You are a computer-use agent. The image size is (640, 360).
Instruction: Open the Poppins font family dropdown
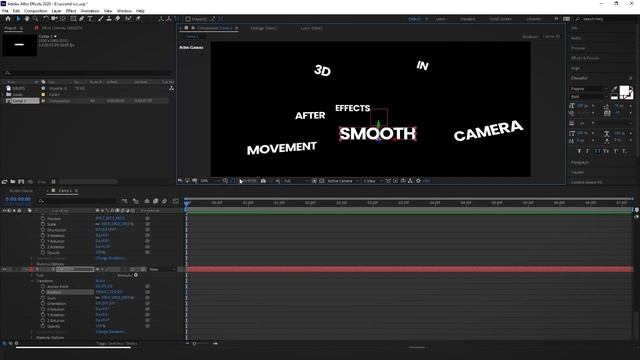[589, 89]
